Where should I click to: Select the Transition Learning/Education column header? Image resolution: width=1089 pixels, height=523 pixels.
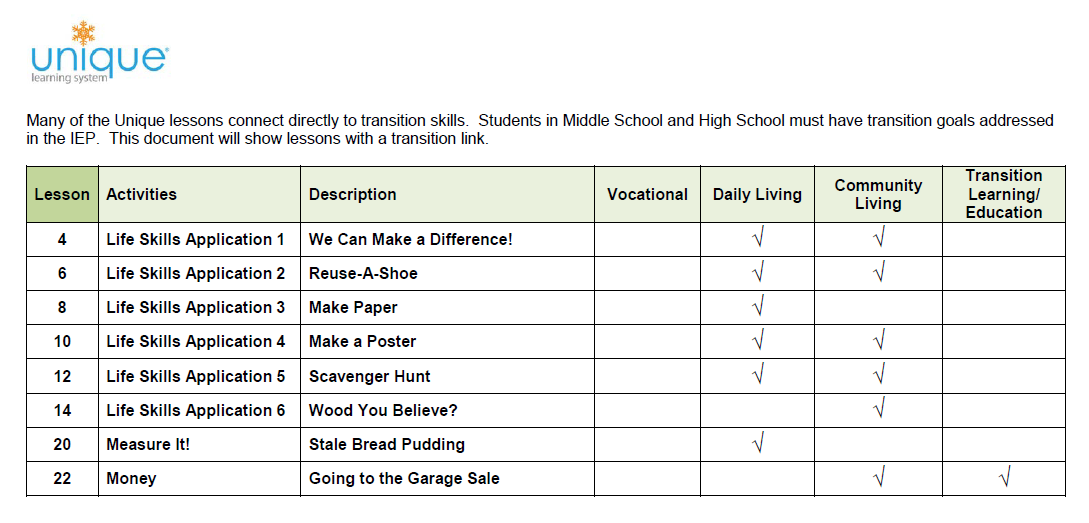tap(1004, 194)
